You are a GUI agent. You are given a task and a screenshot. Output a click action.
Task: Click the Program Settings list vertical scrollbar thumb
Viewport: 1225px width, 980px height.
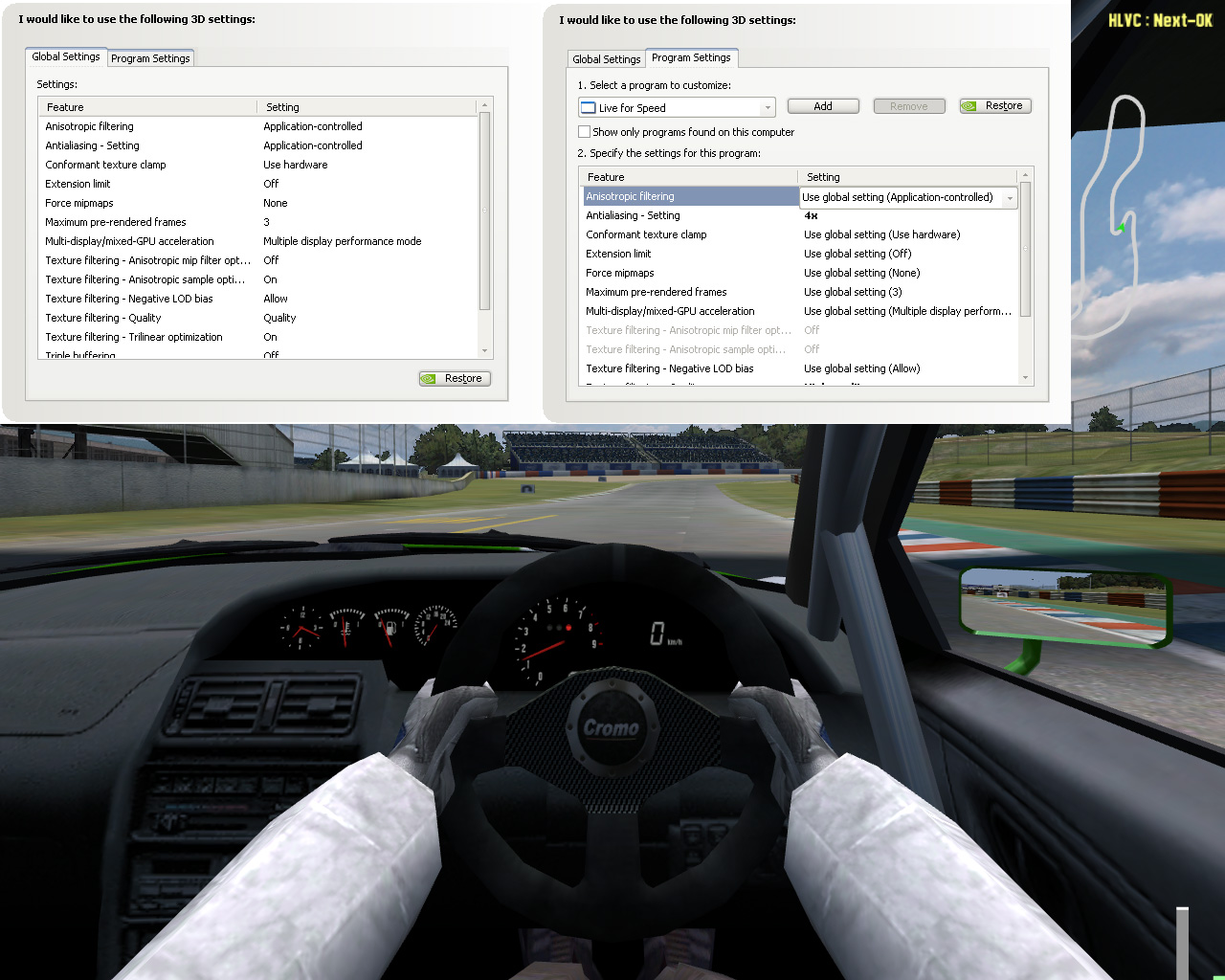[1025, 249]
